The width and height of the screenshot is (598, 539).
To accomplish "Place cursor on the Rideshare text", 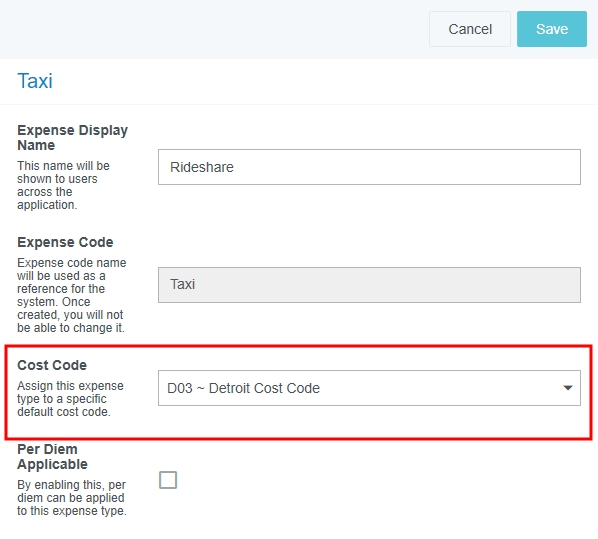I will point(202,167).
